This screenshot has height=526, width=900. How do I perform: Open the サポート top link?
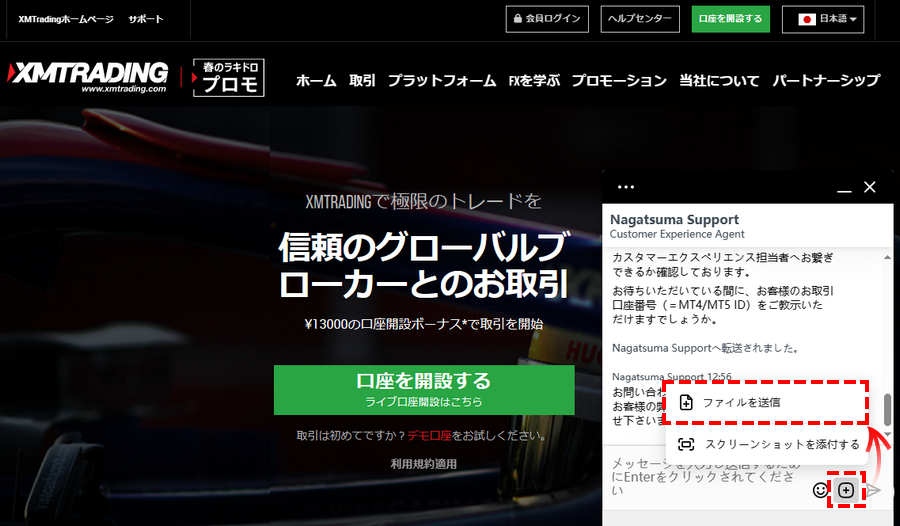pos(146,19)
